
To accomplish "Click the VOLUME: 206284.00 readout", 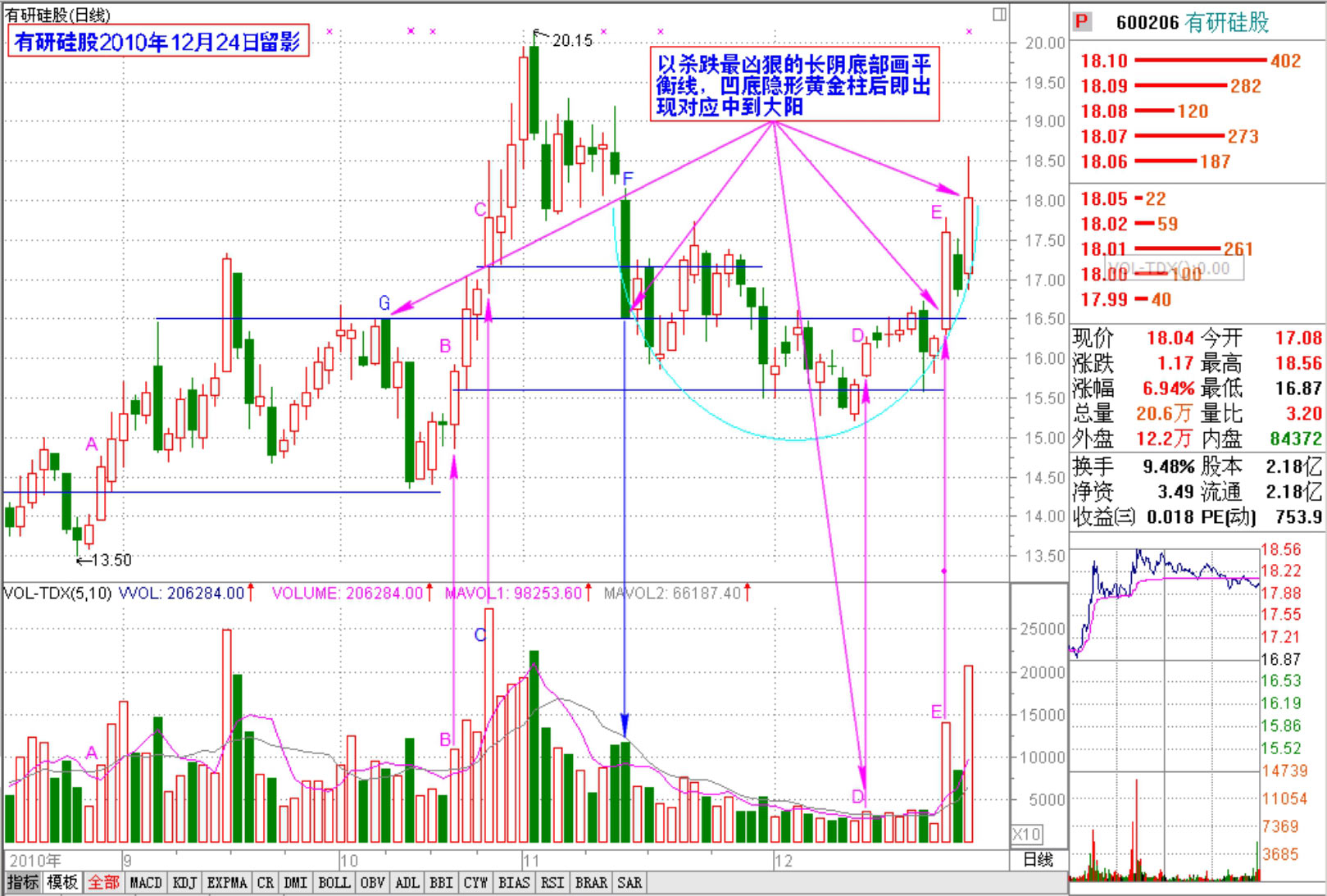I will click(348, 593).
